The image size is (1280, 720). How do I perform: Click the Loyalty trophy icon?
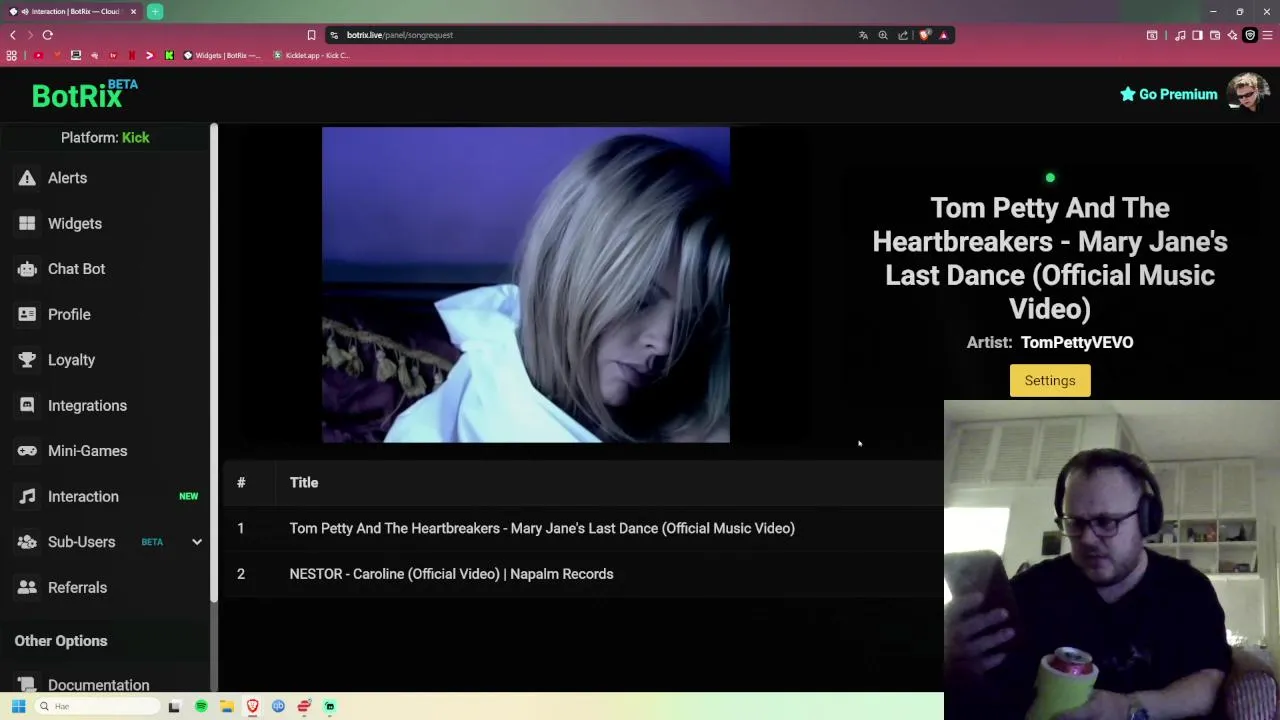coord(27,360)
